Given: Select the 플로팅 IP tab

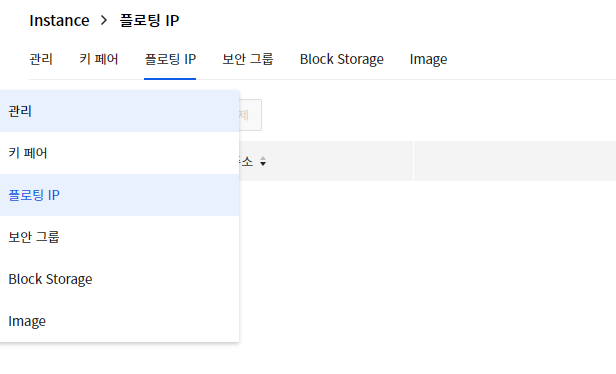Looking at the screenshot, I should click(170, 59).
